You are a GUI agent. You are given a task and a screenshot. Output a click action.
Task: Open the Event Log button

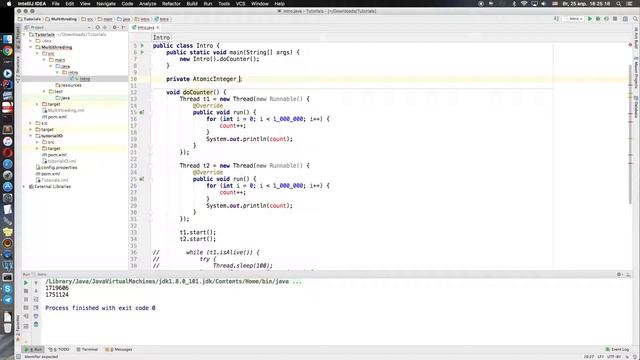[618, 349]
